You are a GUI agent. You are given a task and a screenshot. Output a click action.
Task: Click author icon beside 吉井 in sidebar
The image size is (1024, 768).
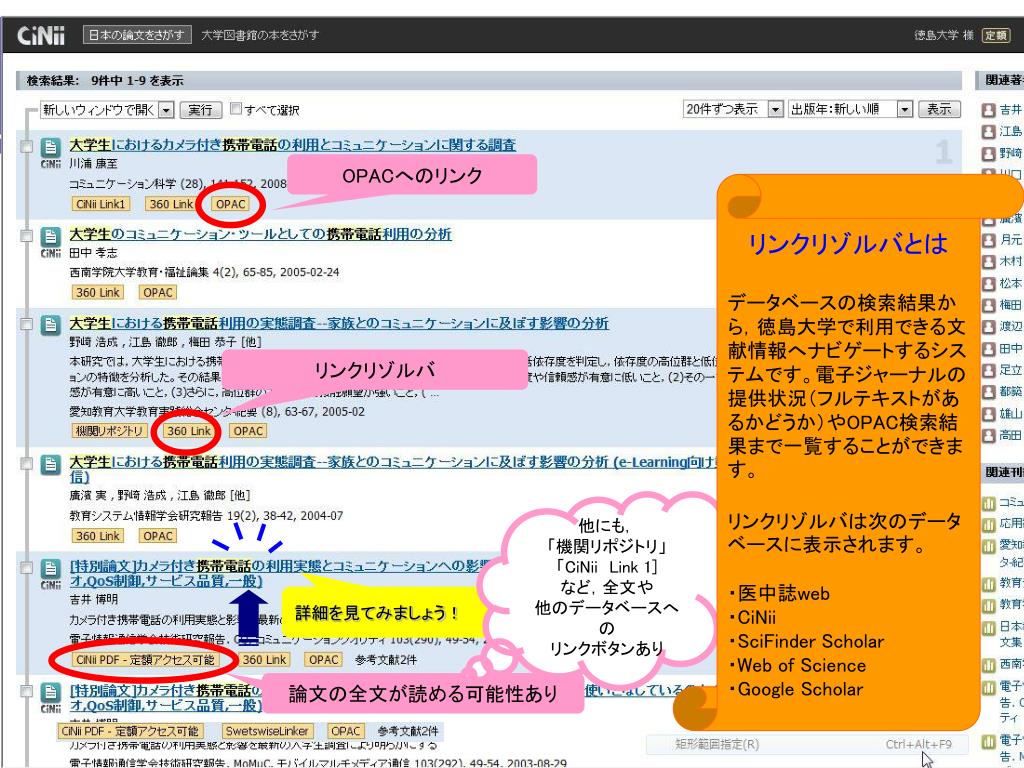click(989, 110)
